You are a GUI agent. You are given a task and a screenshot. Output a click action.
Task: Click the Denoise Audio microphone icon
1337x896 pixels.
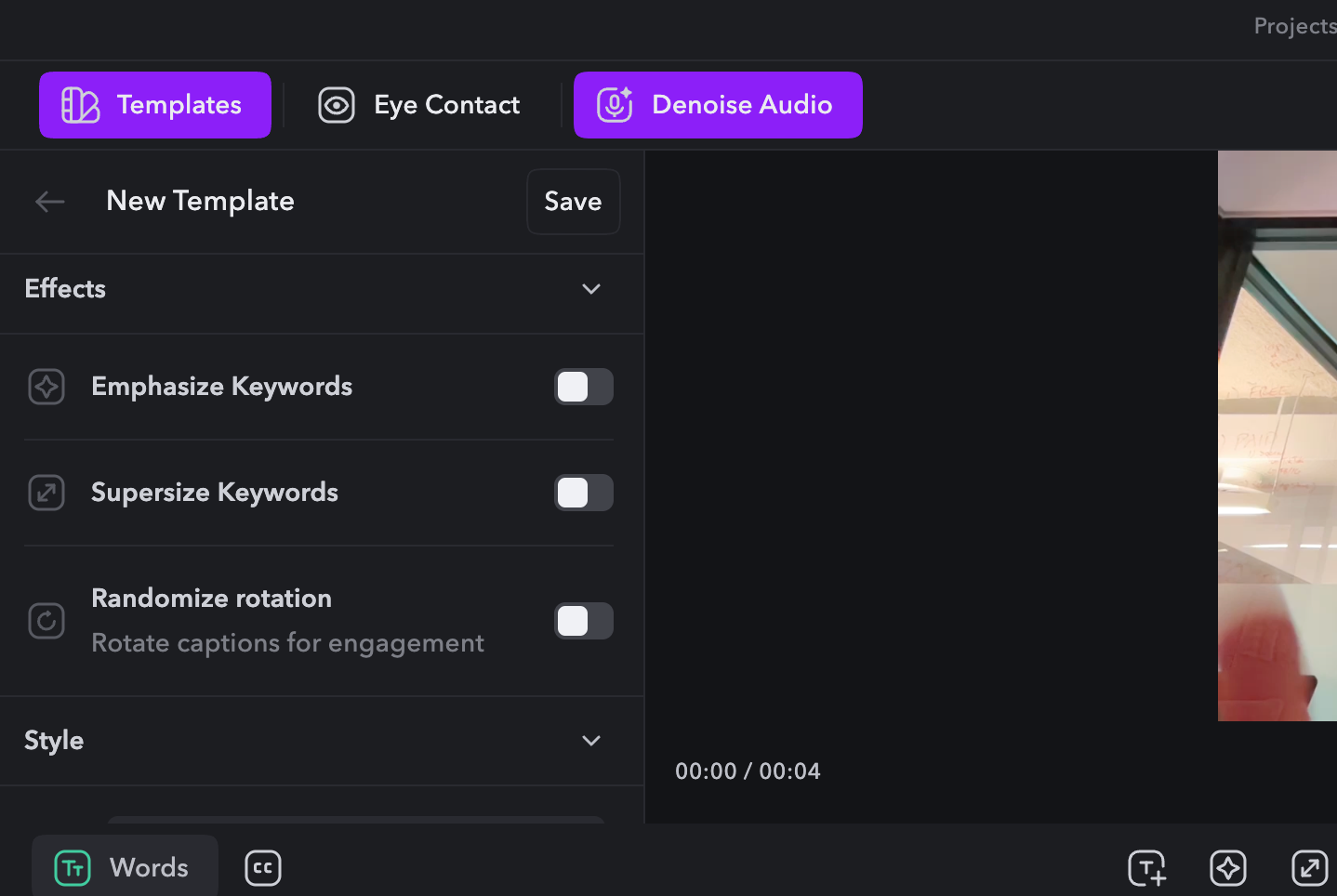[x=615, y=105]
